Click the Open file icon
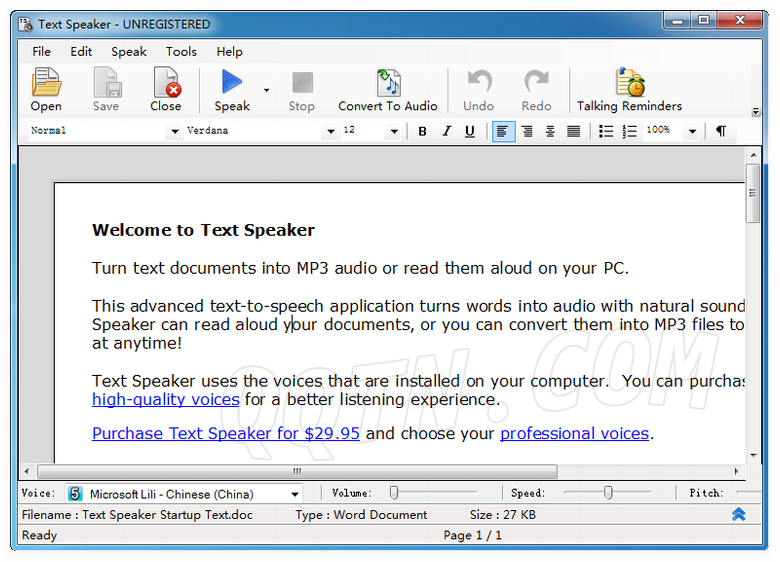 tap(46, 88)
